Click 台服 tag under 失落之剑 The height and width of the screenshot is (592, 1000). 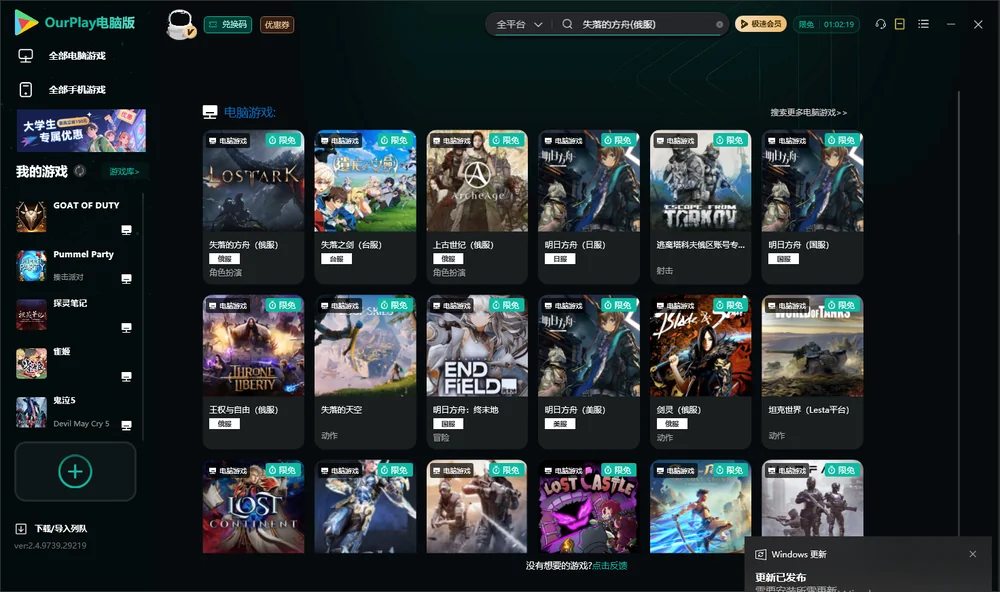point(336,258)
